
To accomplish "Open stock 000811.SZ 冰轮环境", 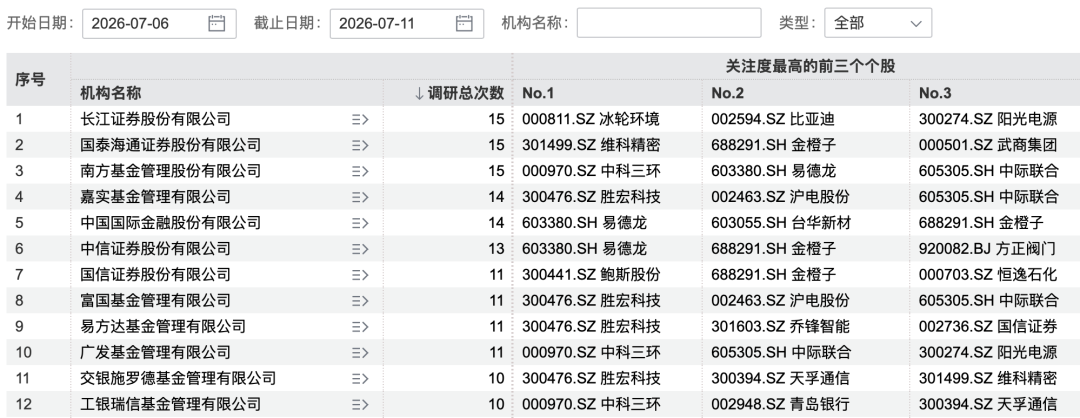I will tap(591, 119).
